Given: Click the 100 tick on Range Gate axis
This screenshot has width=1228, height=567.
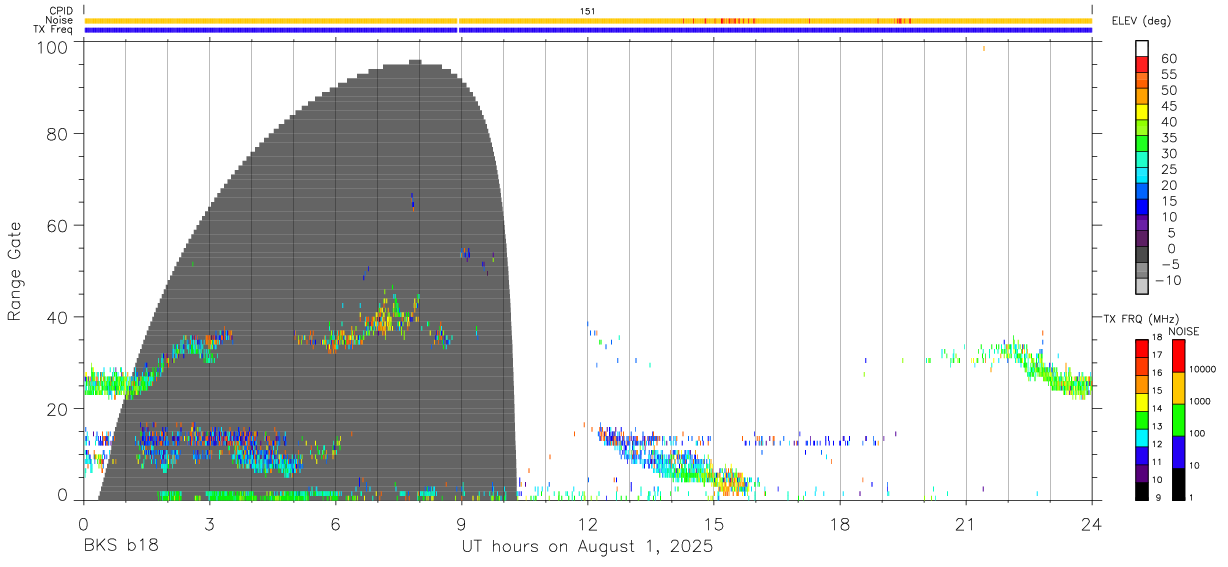Looking at the screenshot, I should click(54, 47).
